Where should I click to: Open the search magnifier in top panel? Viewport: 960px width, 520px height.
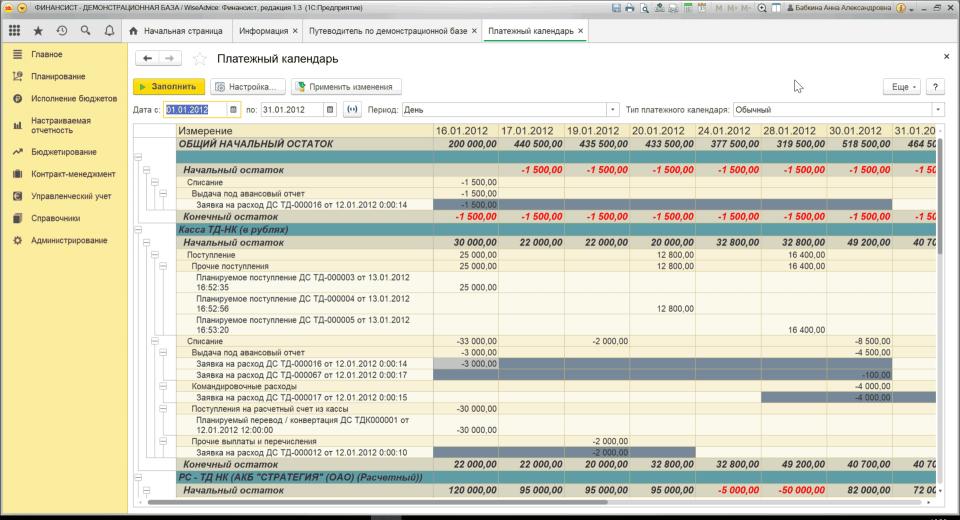[x=86, y=31]
